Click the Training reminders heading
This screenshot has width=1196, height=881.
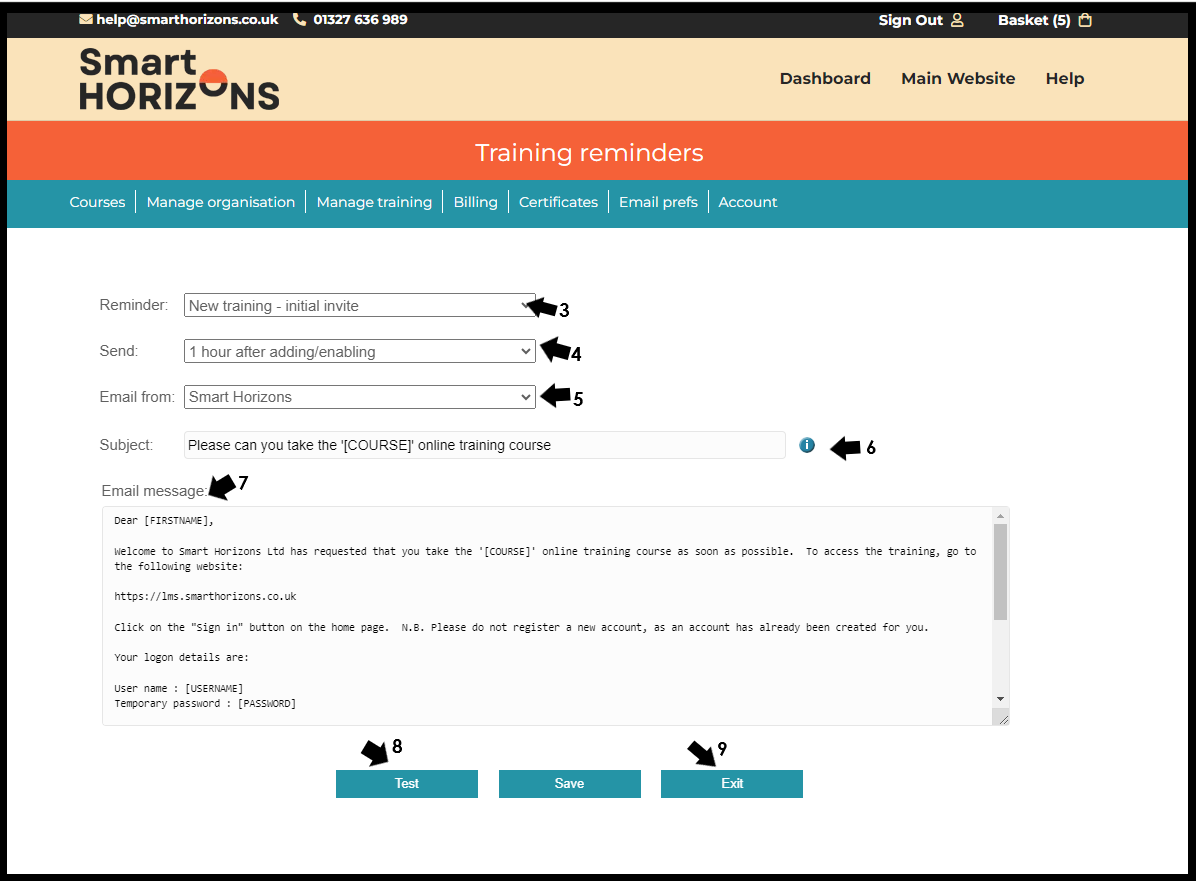coord(589,153)
